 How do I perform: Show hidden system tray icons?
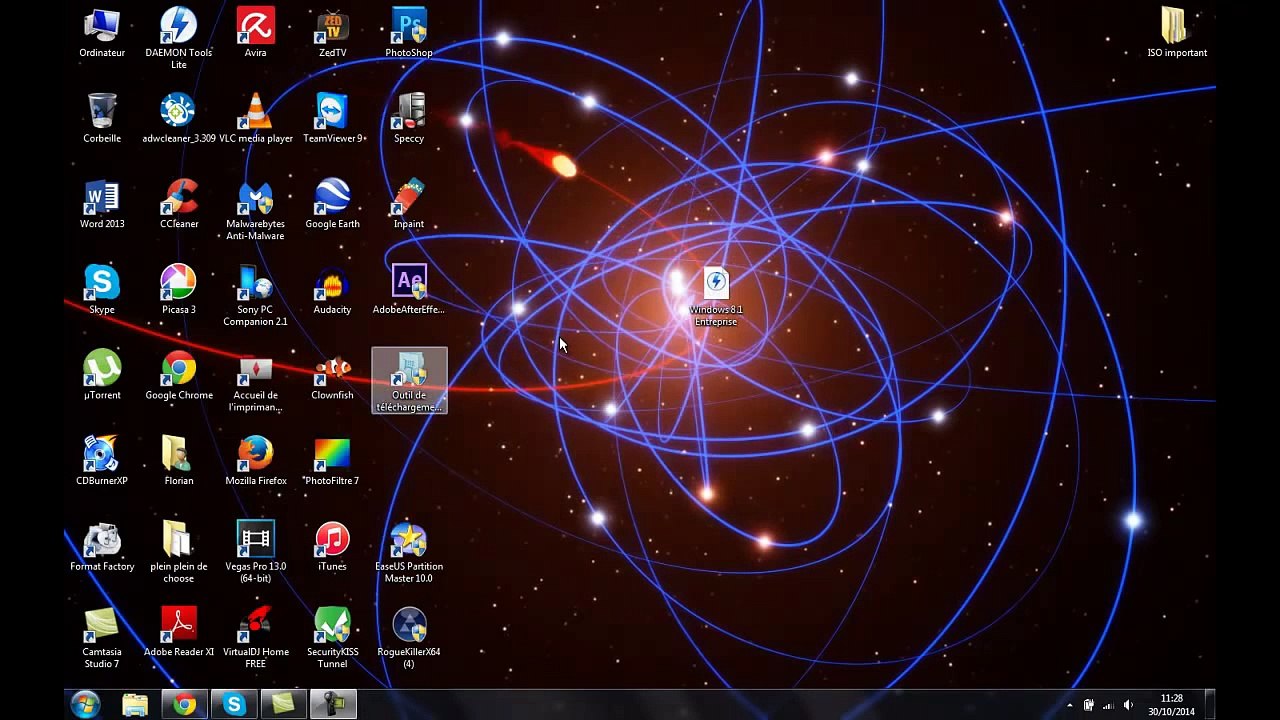tap(1070, 705)
